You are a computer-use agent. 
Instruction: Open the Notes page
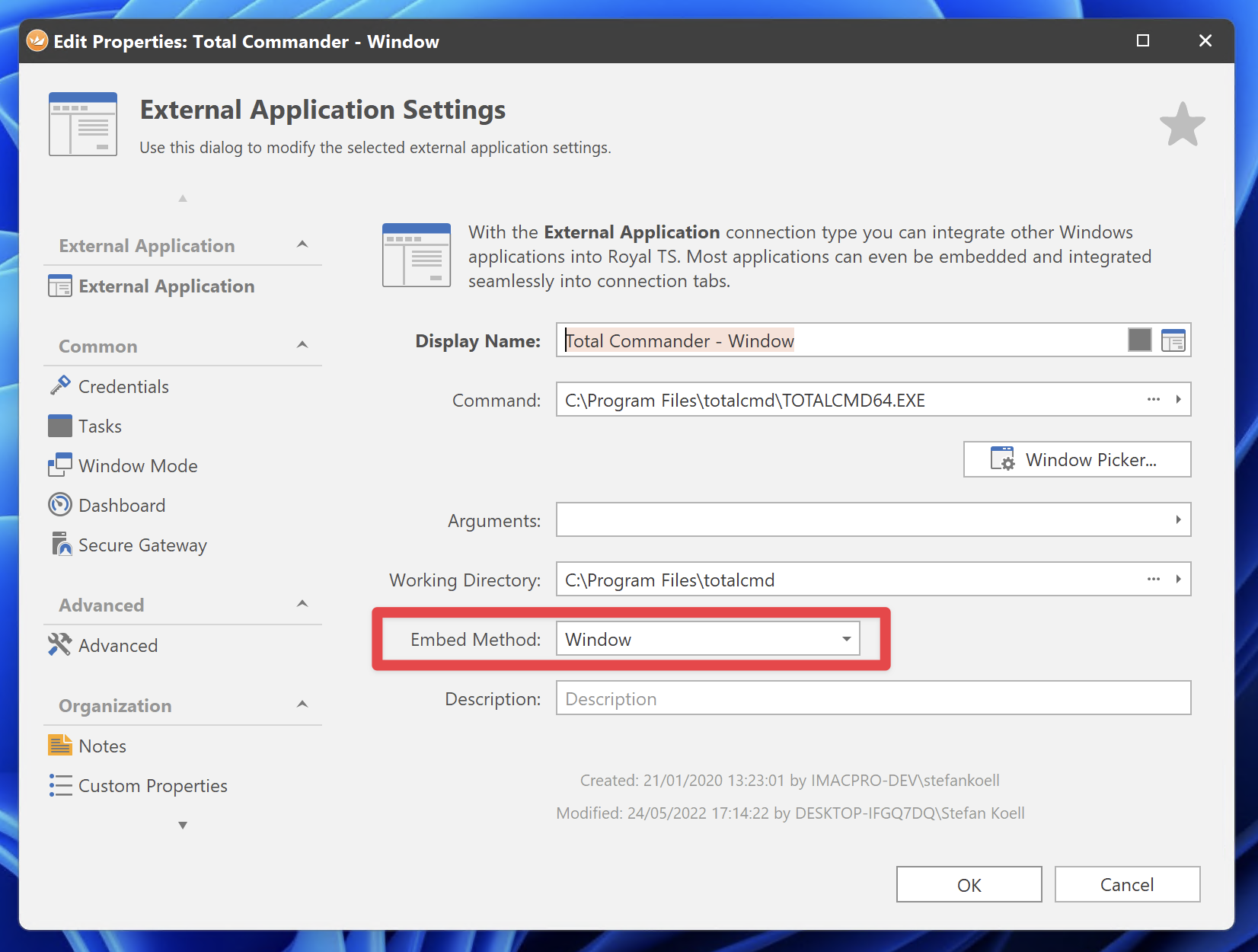tap(102, 746)
